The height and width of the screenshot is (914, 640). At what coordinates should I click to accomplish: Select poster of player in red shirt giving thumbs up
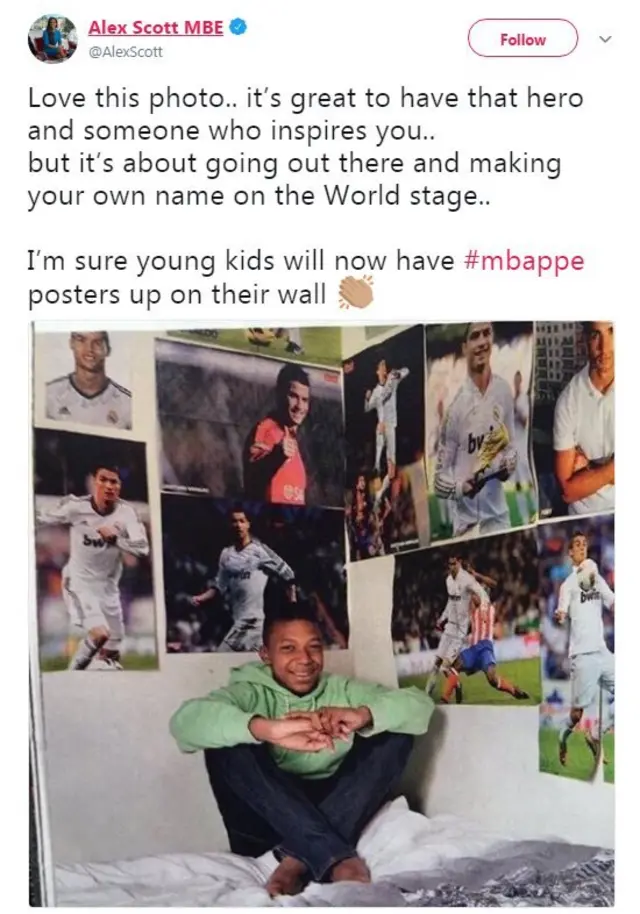point(251,423)
